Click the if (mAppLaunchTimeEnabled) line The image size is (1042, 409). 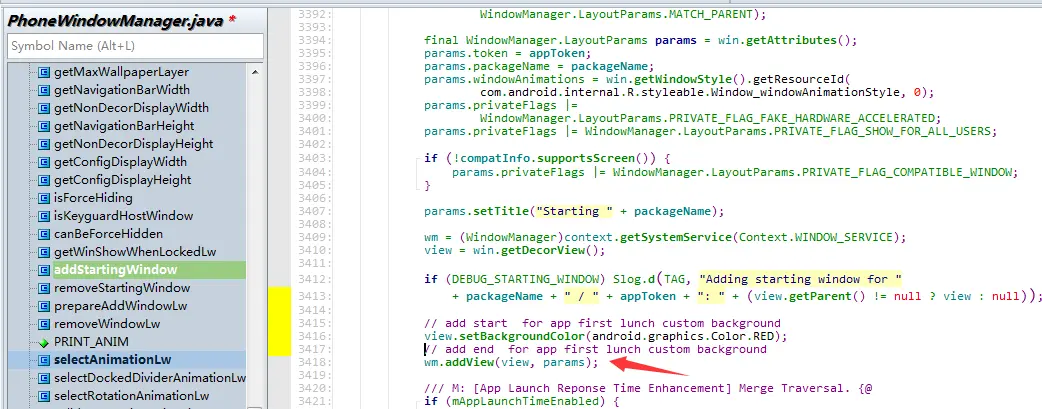tap(522, 401)
